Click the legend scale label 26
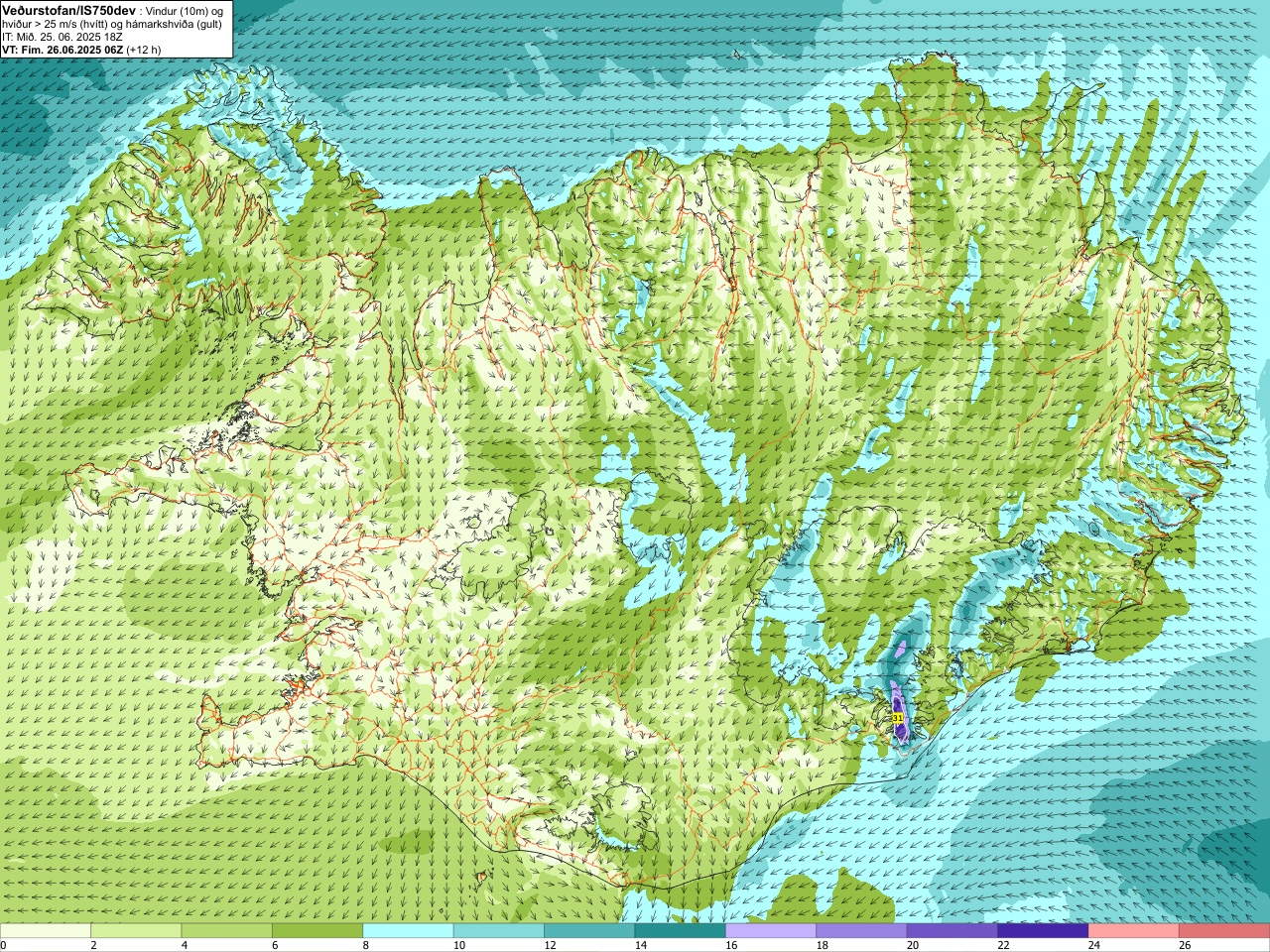Screen dimensions: 1270x952 click(1185, 945)
